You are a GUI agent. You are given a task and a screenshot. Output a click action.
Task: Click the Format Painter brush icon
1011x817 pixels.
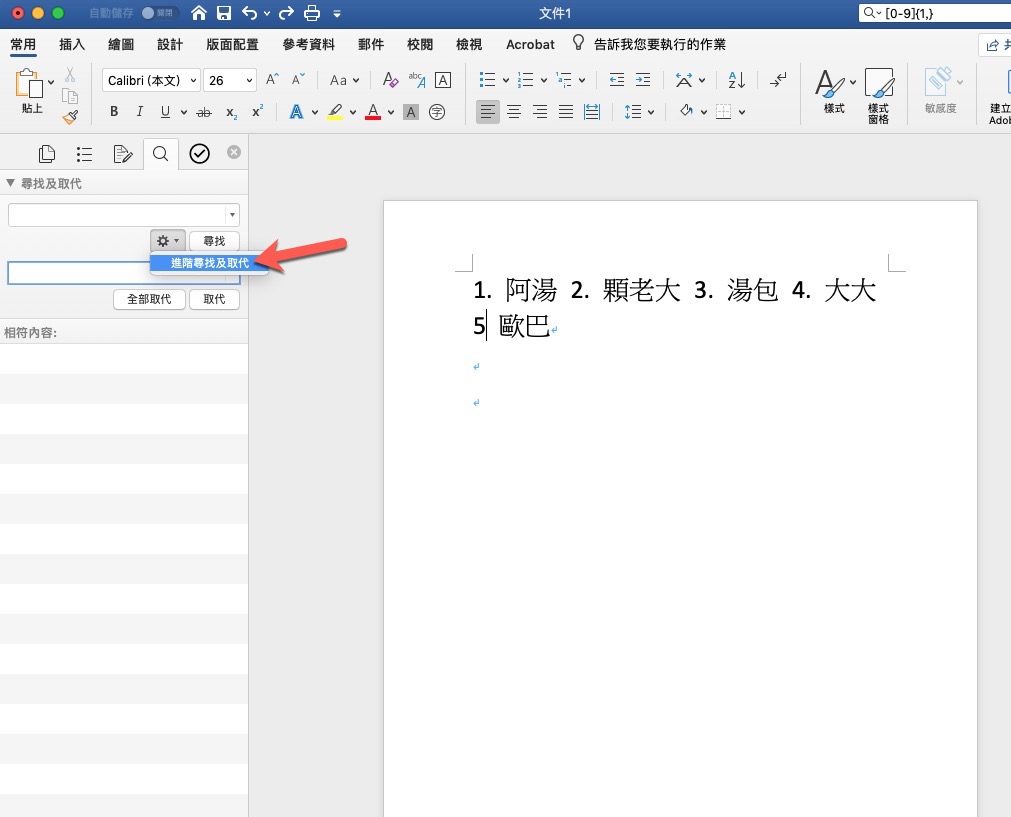coord(70,117)
